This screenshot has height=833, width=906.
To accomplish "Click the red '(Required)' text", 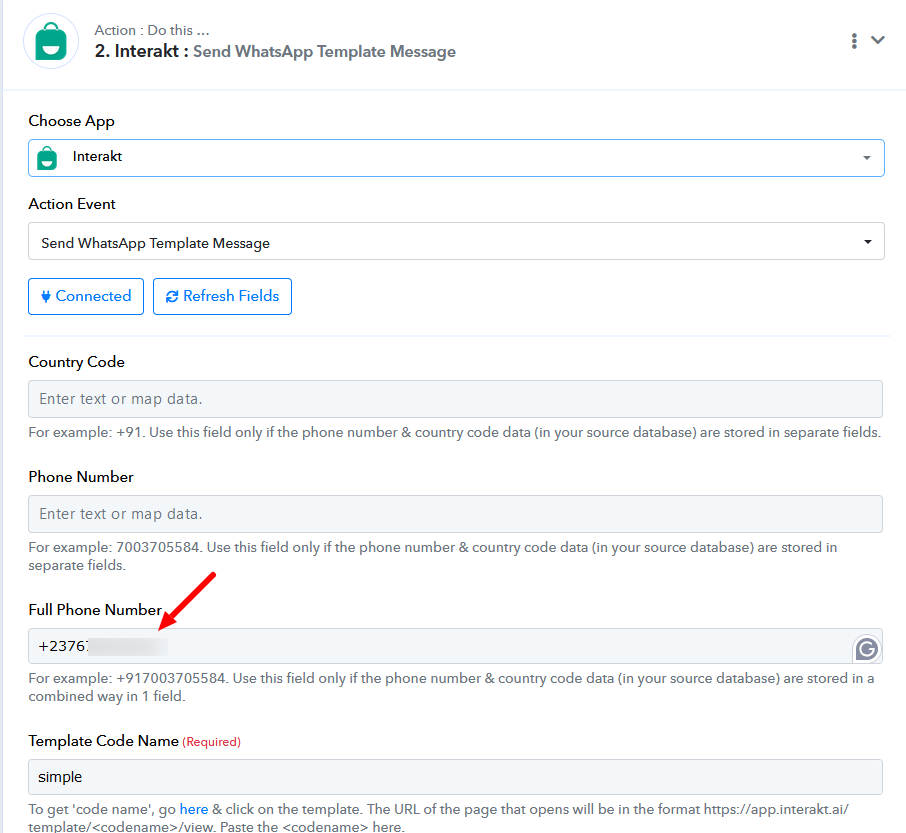I will tap(211, 742).
